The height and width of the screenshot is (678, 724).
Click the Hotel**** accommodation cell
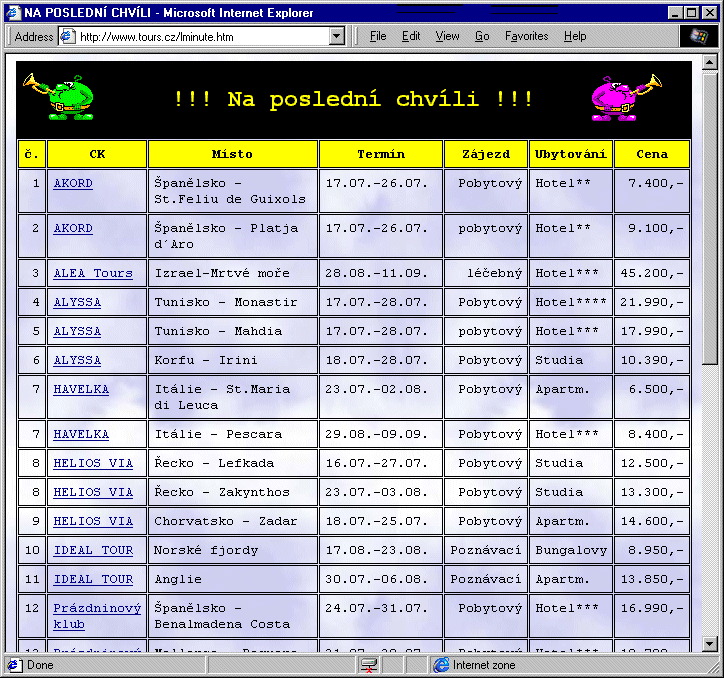click(x=571, y=302)
